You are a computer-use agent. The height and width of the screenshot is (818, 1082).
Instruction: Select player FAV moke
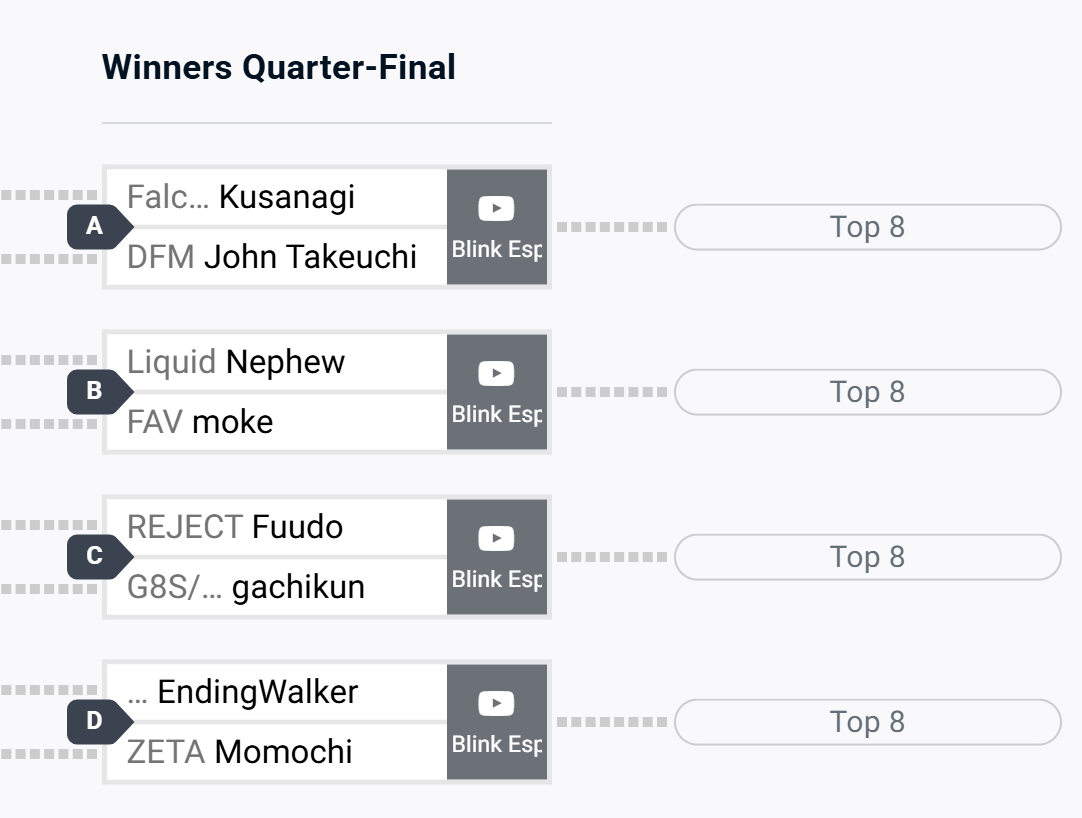[277, 422]
